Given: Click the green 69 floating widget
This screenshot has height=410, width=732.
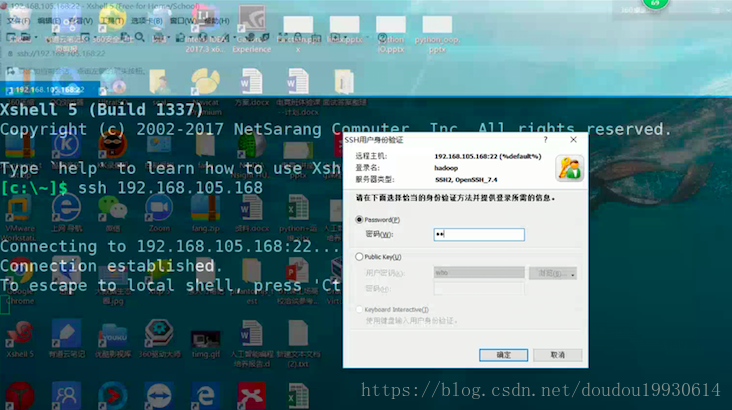Looking at the screenshot, I should click(x=655, y=4).
